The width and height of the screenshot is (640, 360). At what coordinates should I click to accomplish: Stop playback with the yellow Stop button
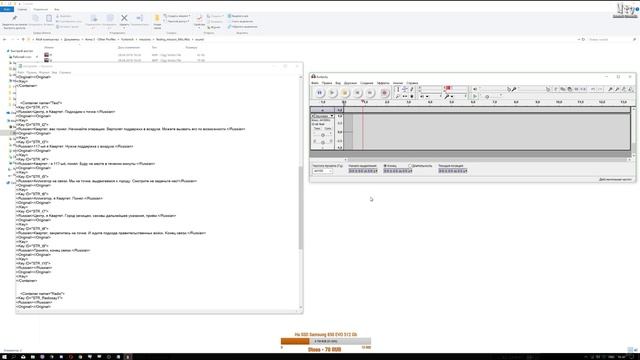tap(345, 93)
